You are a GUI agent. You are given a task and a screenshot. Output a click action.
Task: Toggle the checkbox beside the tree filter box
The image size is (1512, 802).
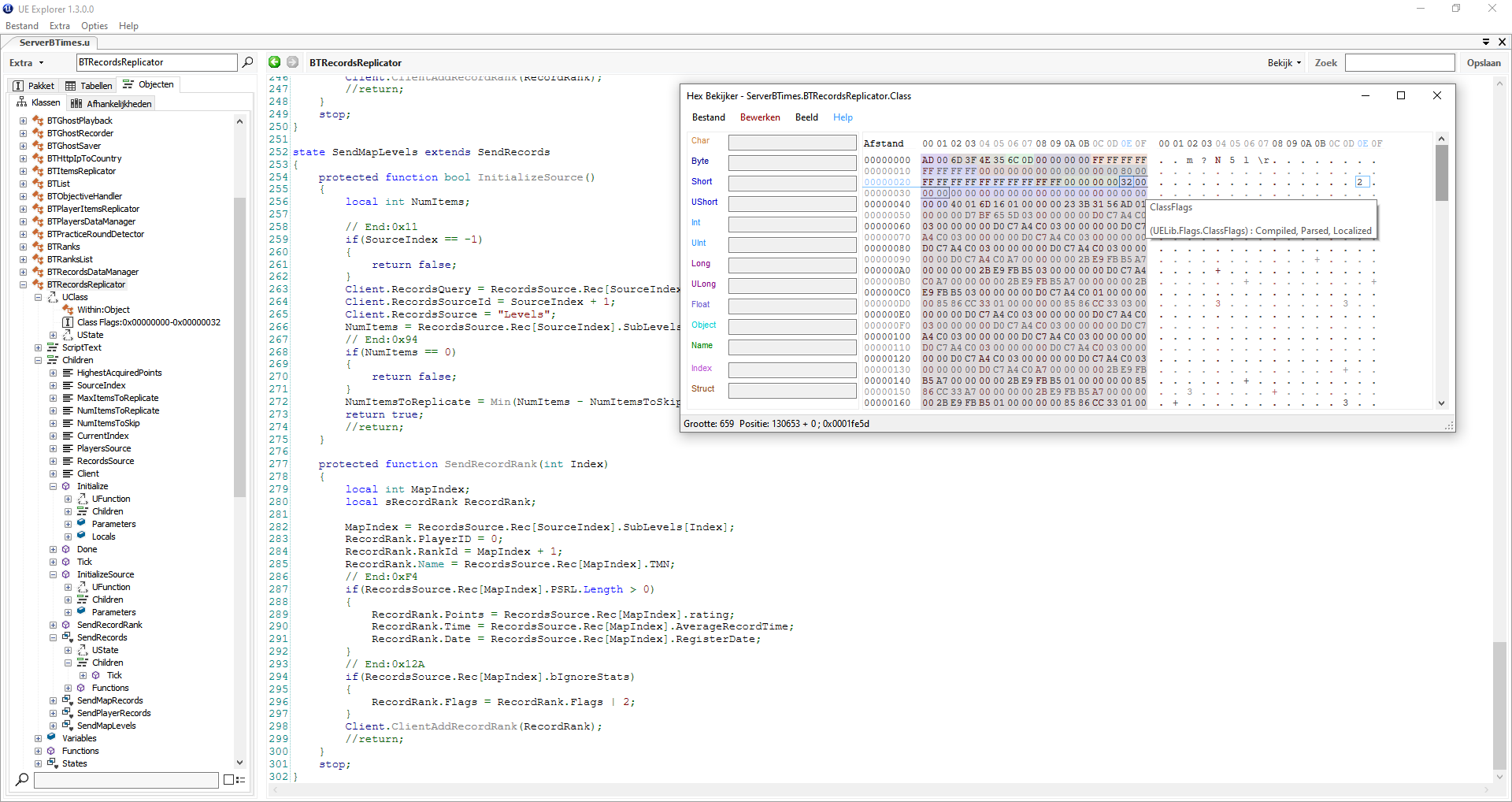pos(228,780)
